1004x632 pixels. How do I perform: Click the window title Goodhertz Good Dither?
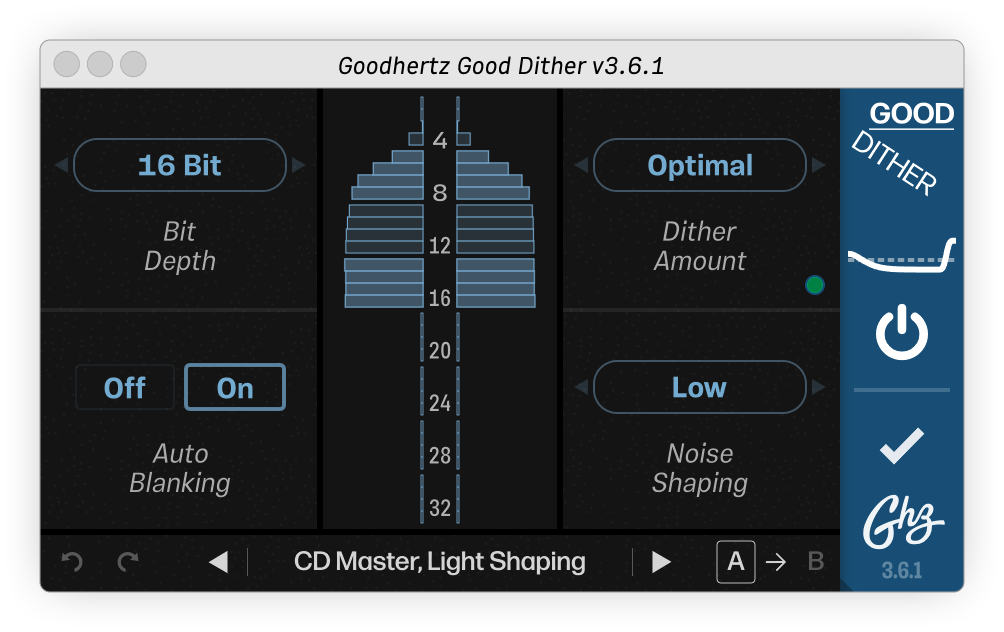point(501,65)
